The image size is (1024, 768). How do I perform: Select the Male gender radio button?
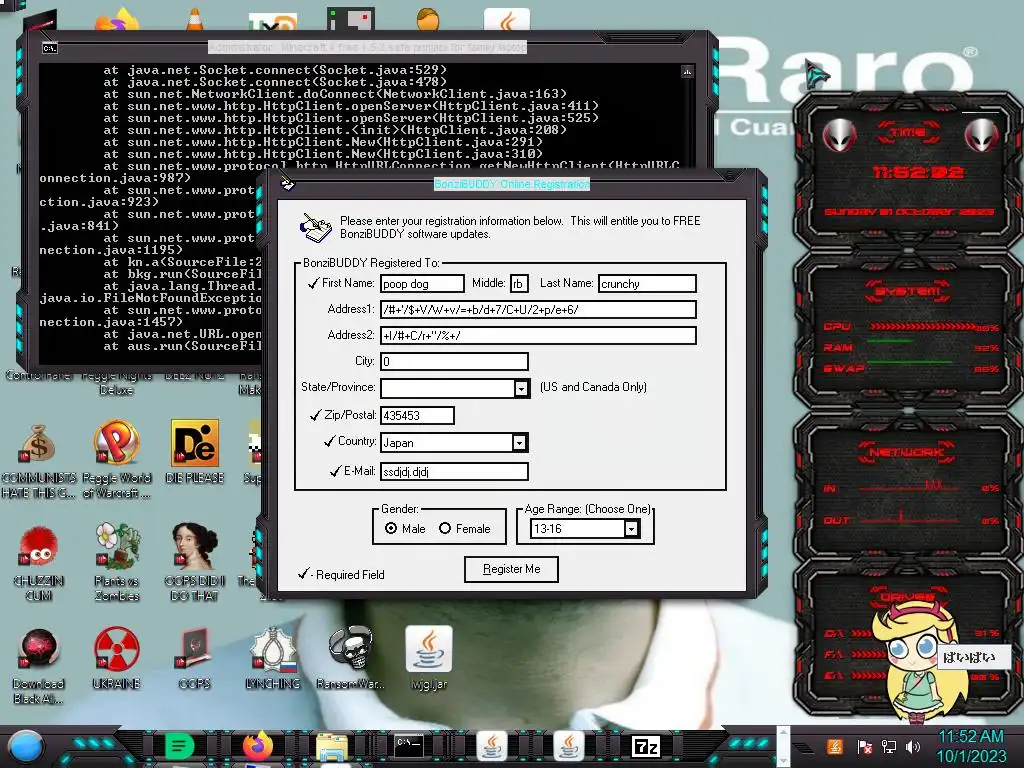point(391,528)
